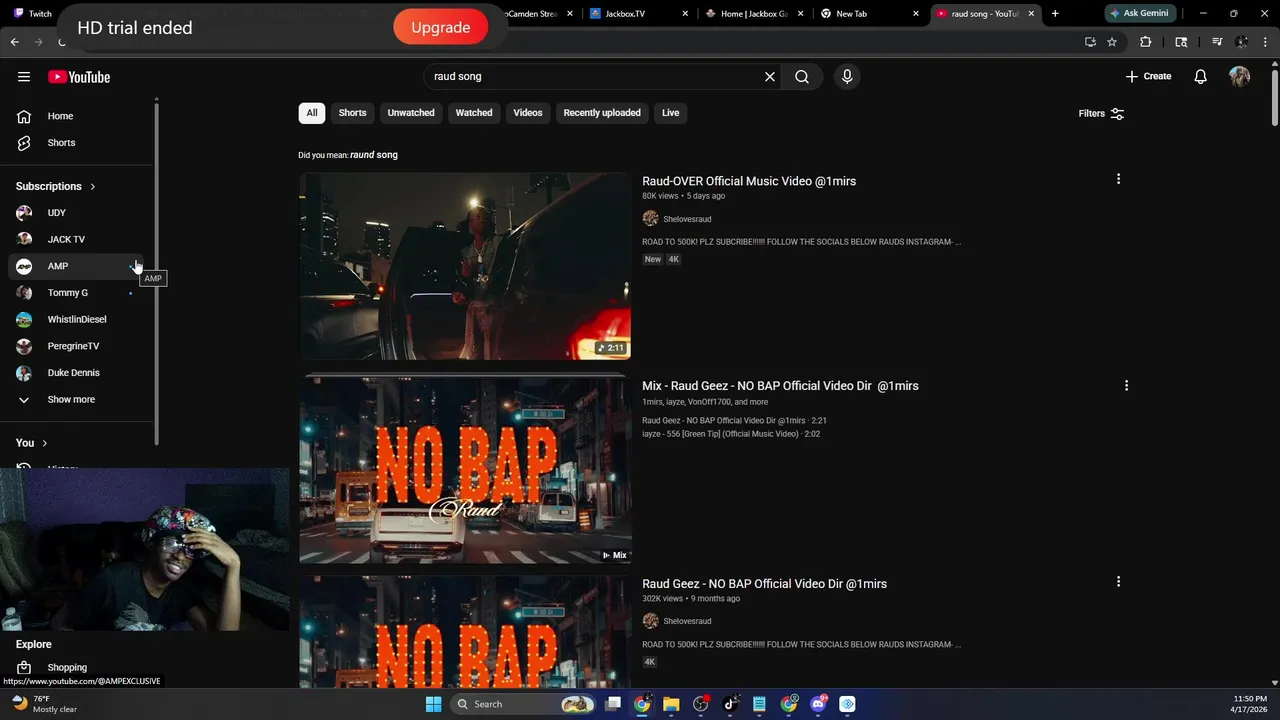
Task: Open more options for the Raud-OVER video
Action: click(x=1118, y=179)
